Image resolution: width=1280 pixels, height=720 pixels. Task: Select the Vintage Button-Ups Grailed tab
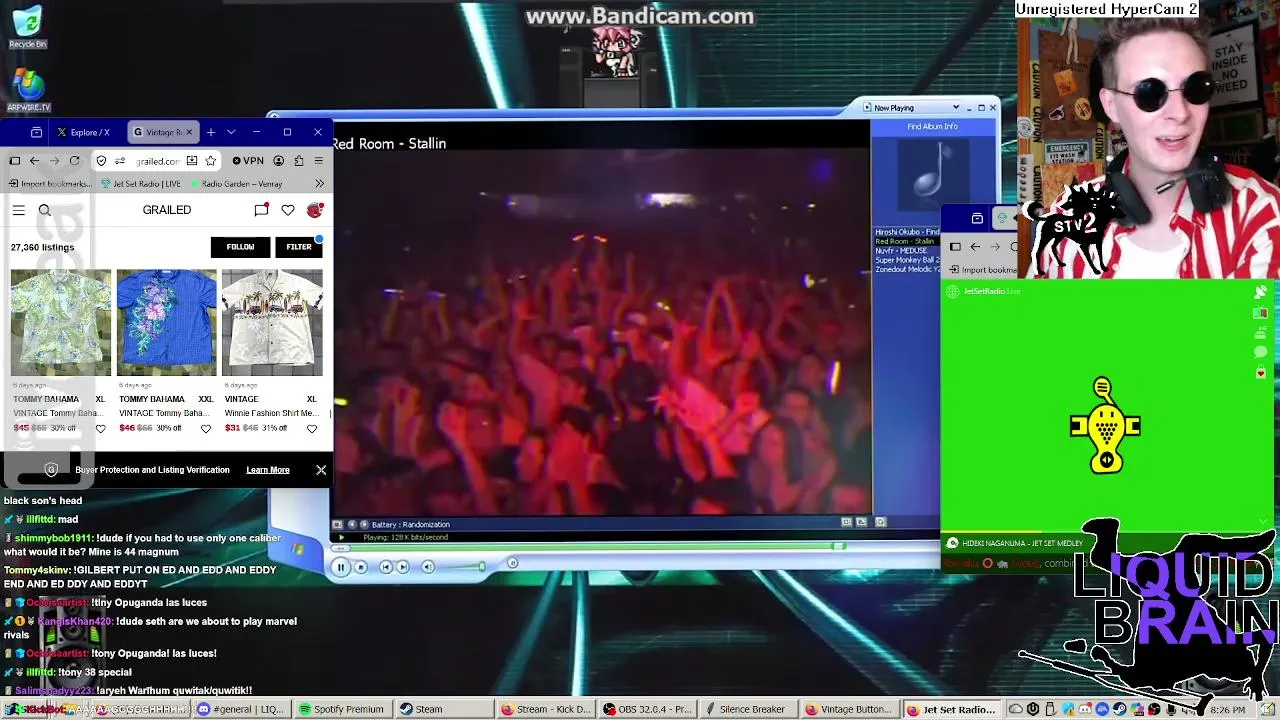[x=164, y=132]
